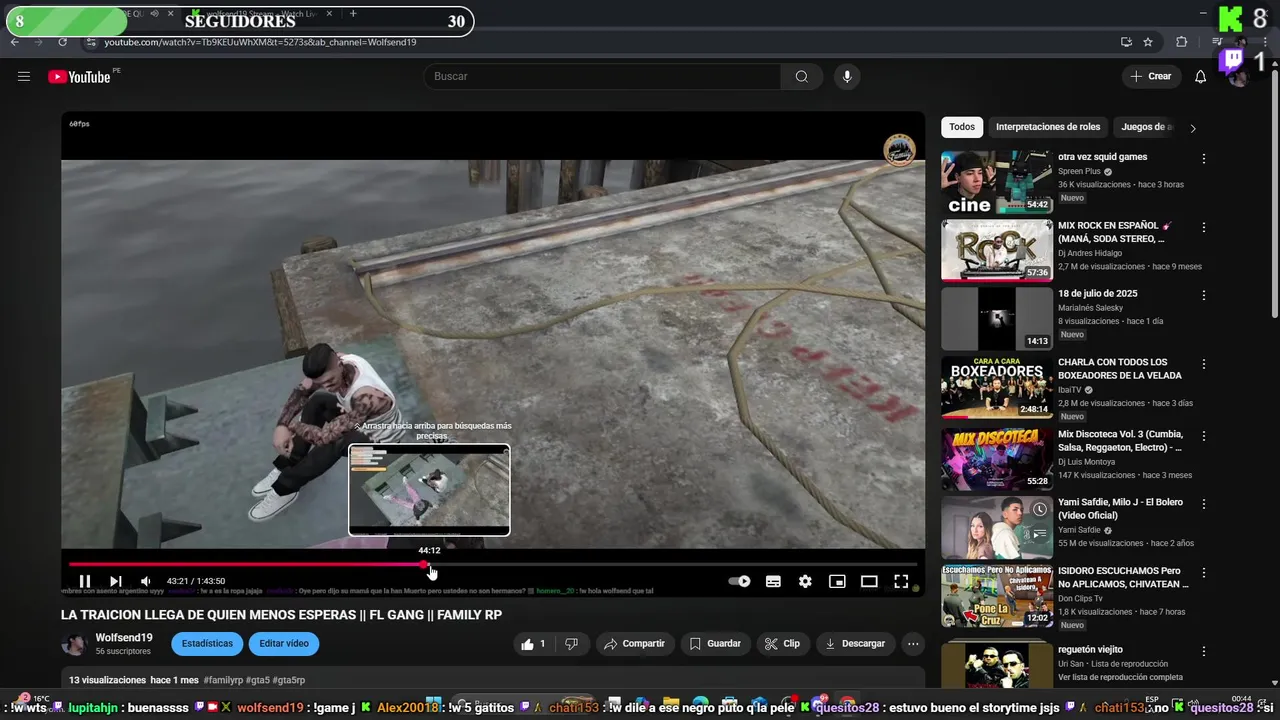The width and height of the screenshot is (1280, 720).
Task: Open player settings gear
Action: tap(805, 581)
